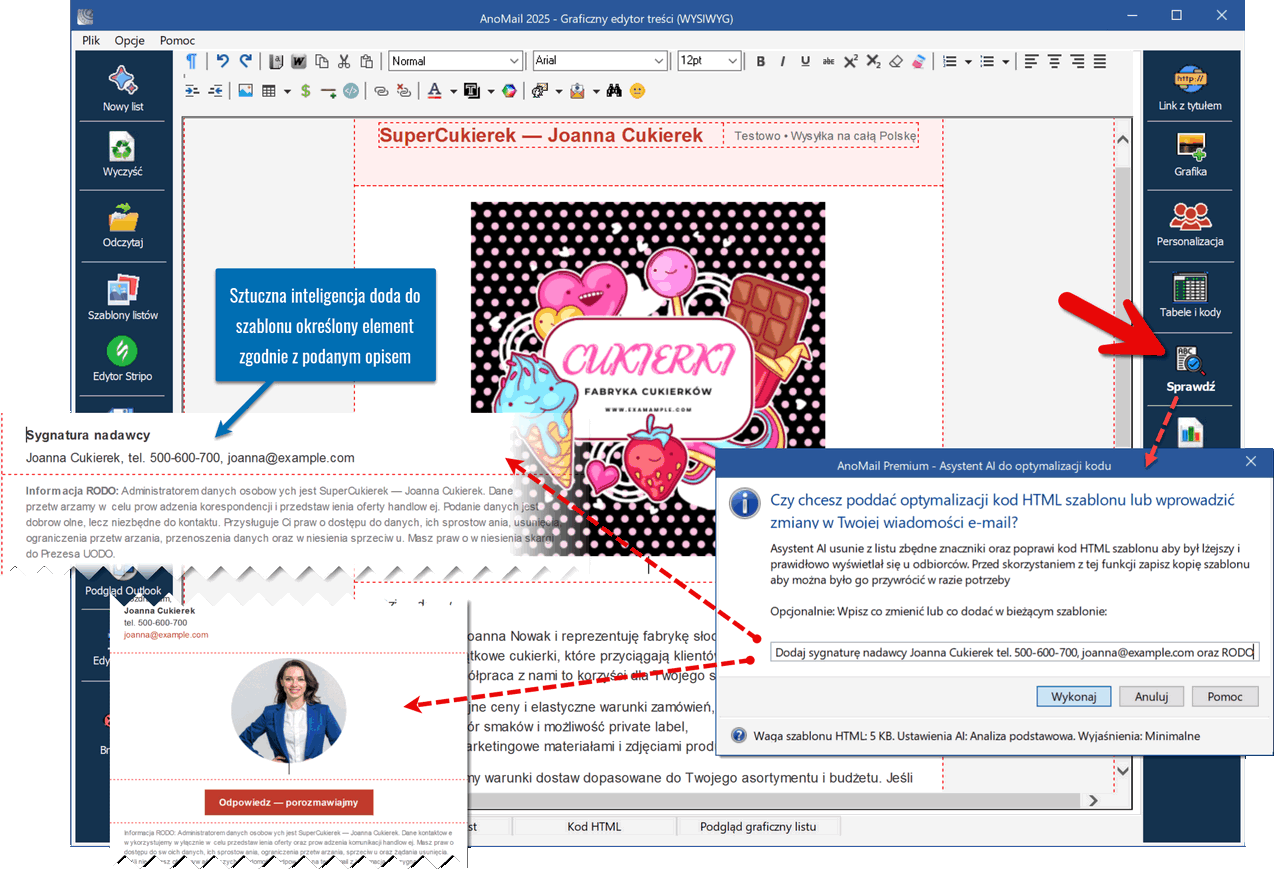Click the eraser clear formatting icon
1280x878 pixels.
(896, 61)
